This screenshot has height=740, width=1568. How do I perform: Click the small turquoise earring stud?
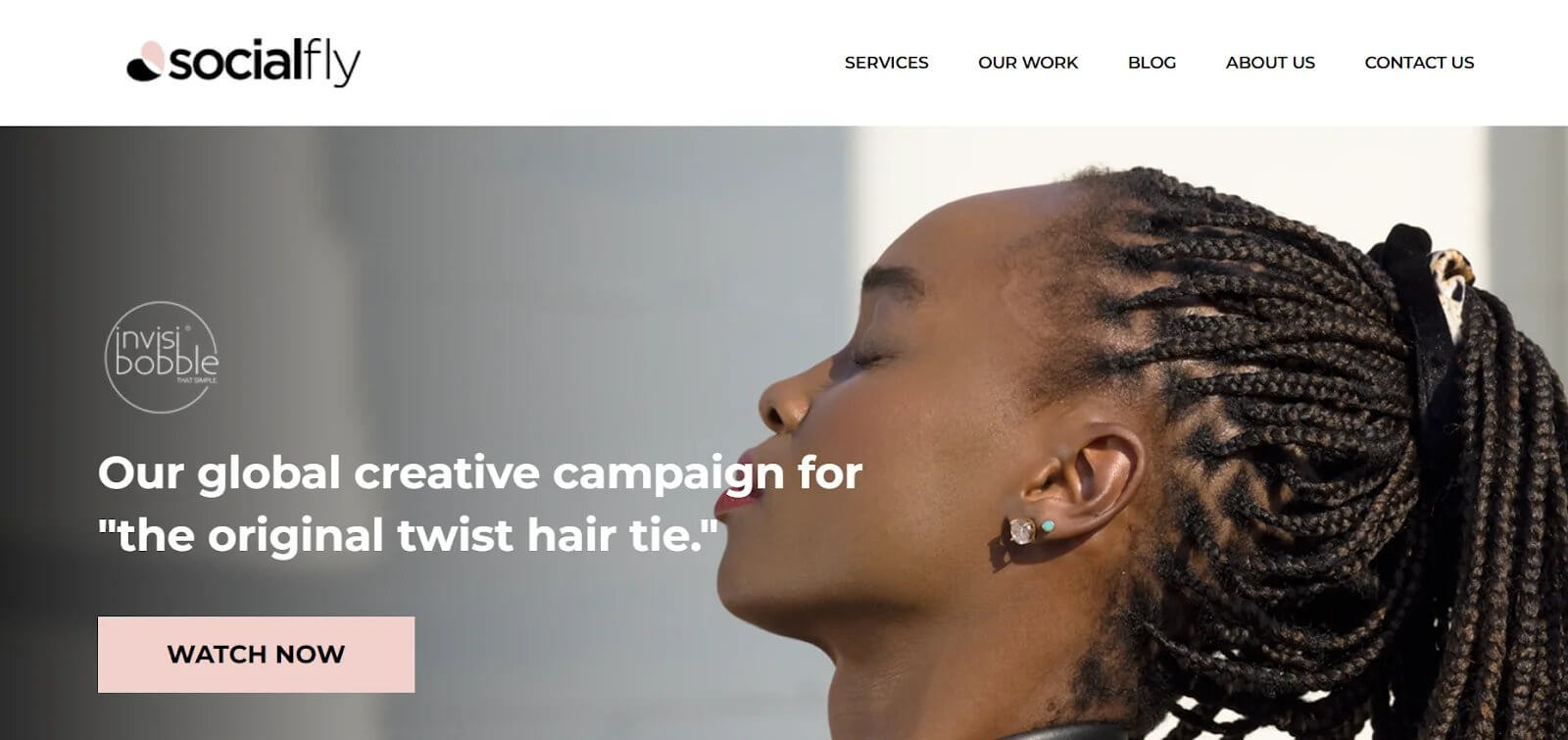pyautogui.click(x=1048, y=526)
